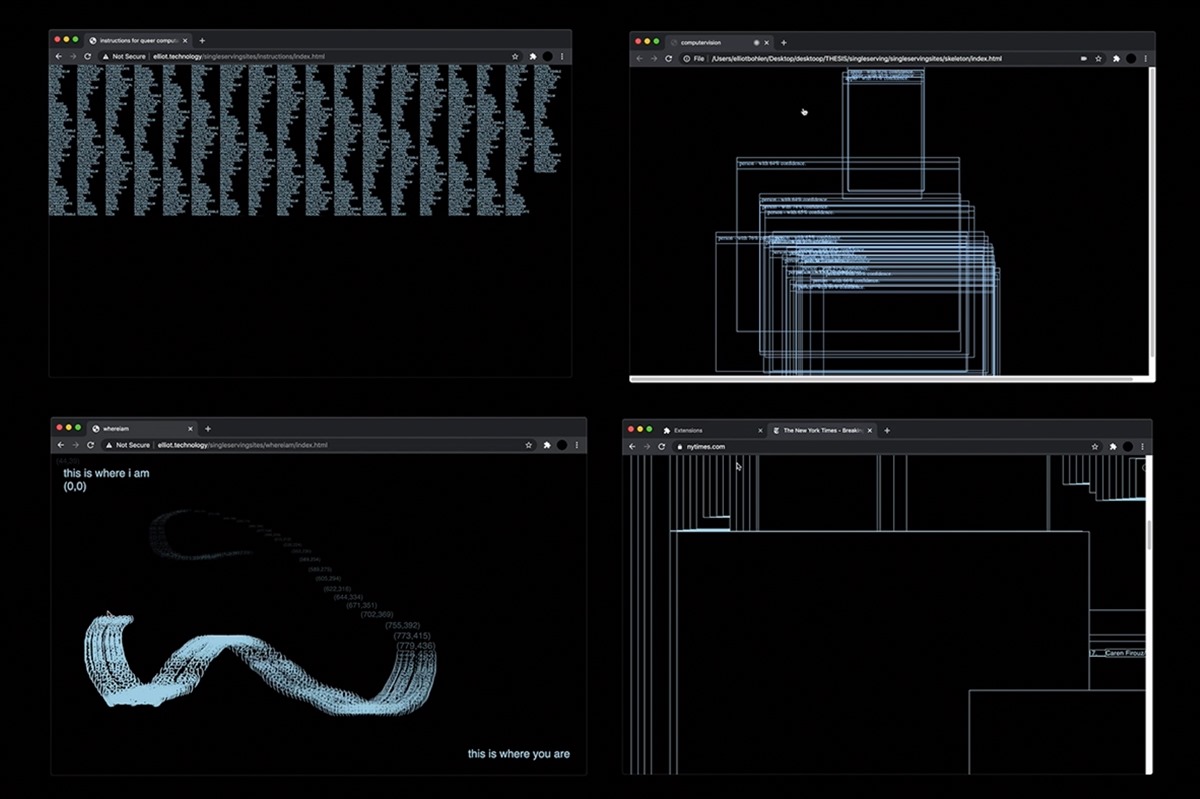The width and height of the screenshot is (1200, 799).
Task: Open extensions puzzle icon in computervision window
Action: click(x=1115, y=59)
